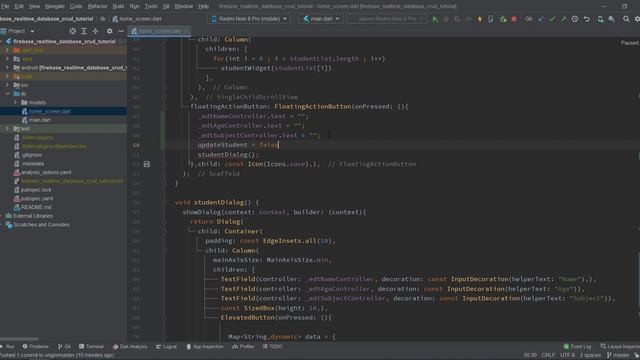Viewport: 640px width, 360px height.
Task: Select .gitignore in project tree
Action: (32, 155)
